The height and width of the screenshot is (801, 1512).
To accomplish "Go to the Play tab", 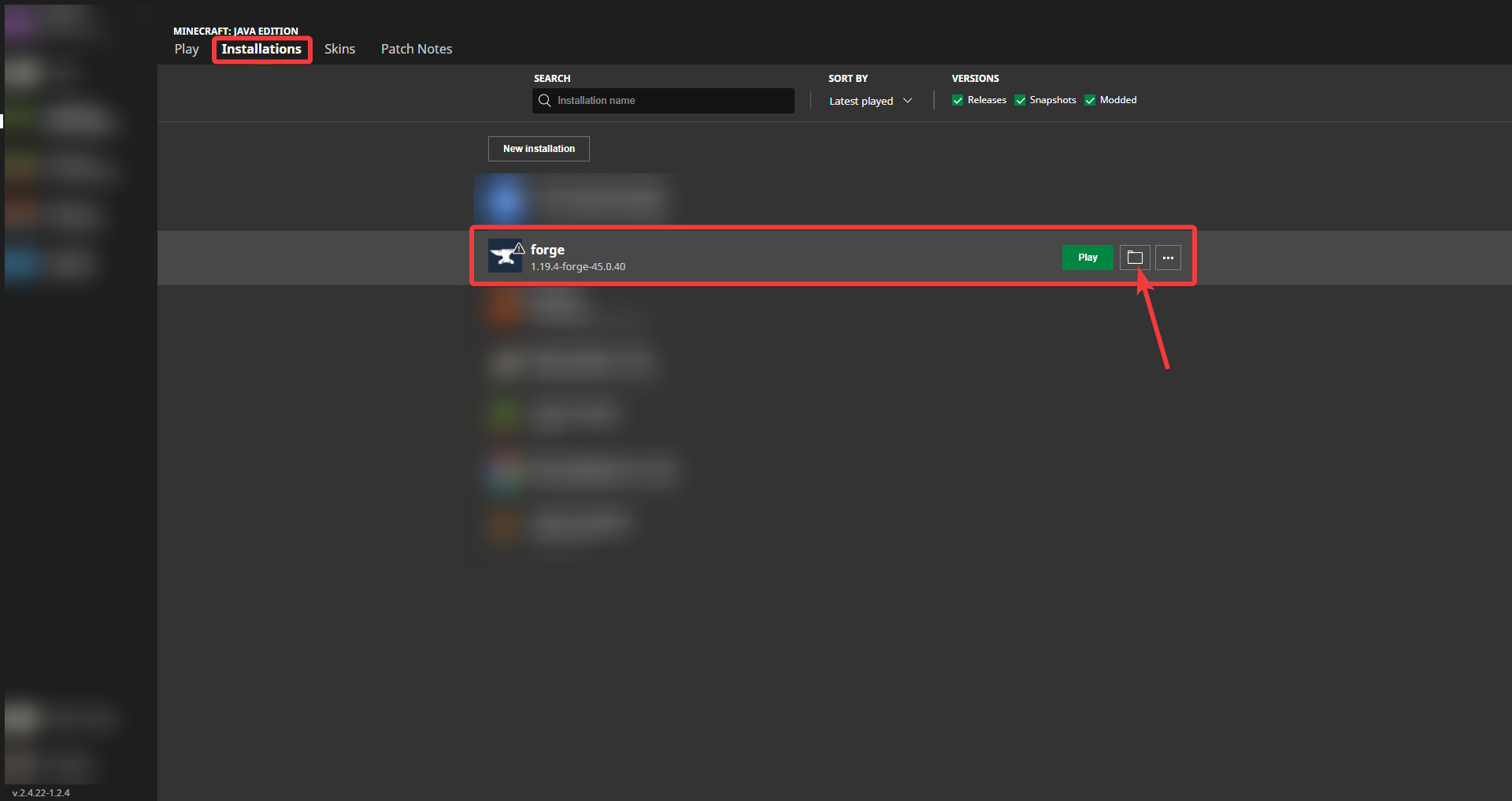I will point(186,48).
